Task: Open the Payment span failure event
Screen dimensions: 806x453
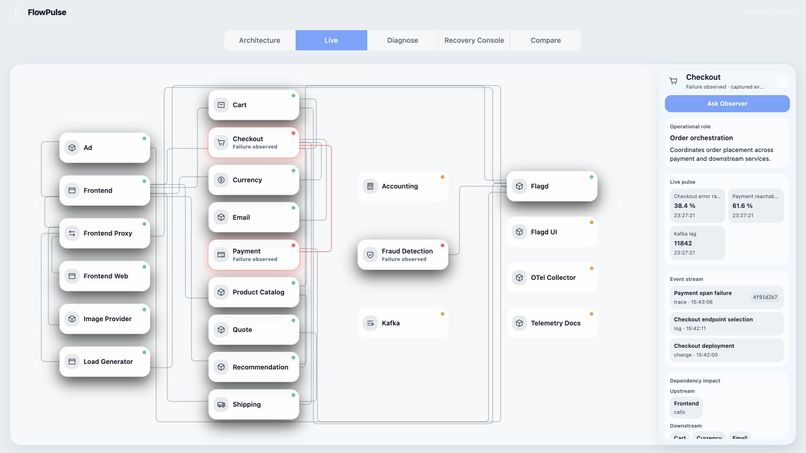Action: pos(726,297)
